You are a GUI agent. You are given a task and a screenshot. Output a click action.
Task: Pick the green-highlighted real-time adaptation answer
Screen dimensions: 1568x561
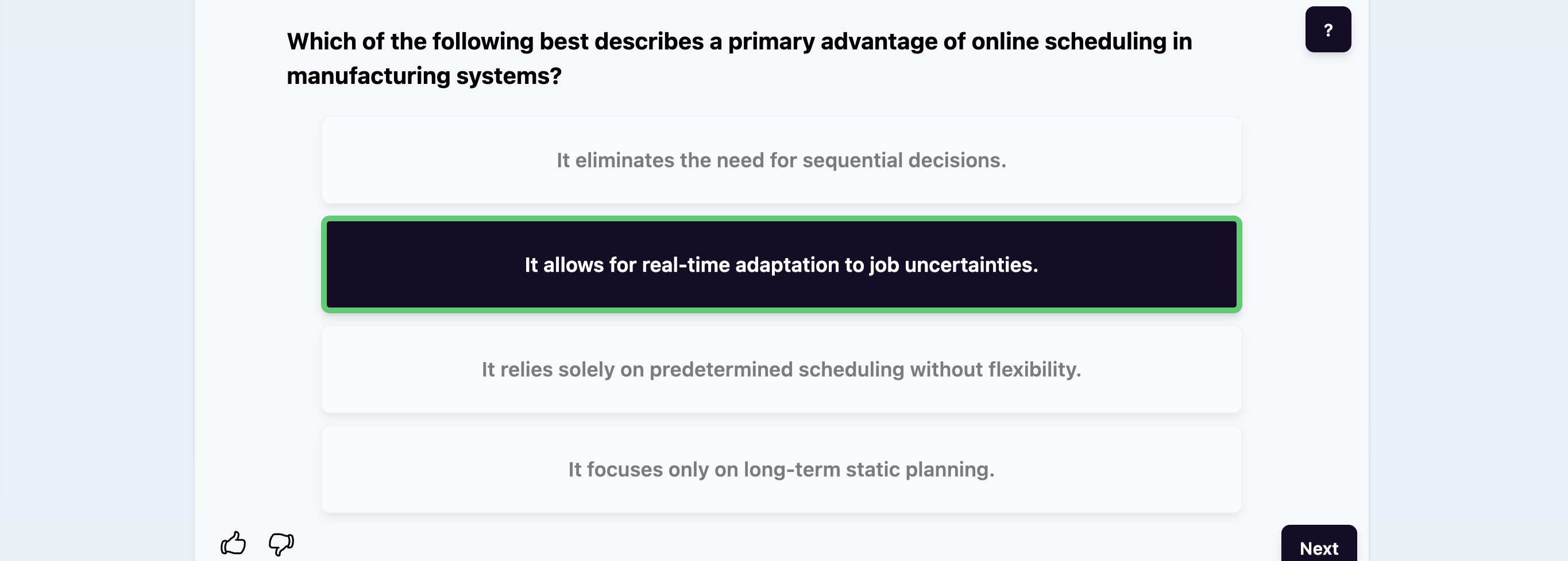781,265
